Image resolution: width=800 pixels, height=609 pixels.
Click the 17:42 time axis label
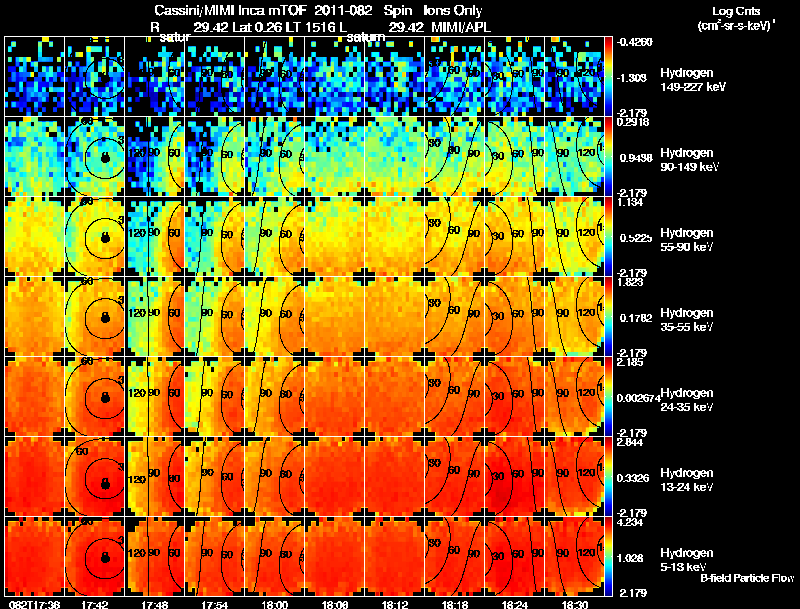95,604
